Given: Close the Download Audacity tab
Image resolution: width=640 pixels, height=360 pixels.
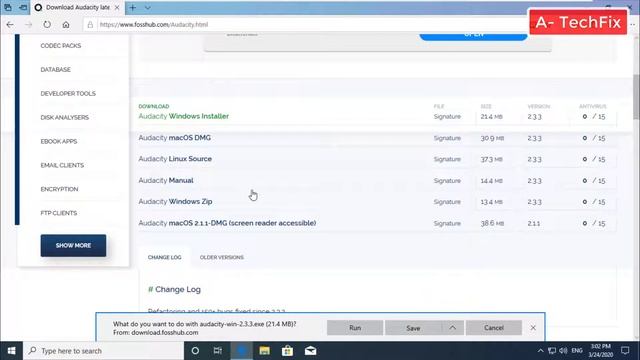Looking at the screenshot, I should tap(117, 7).
